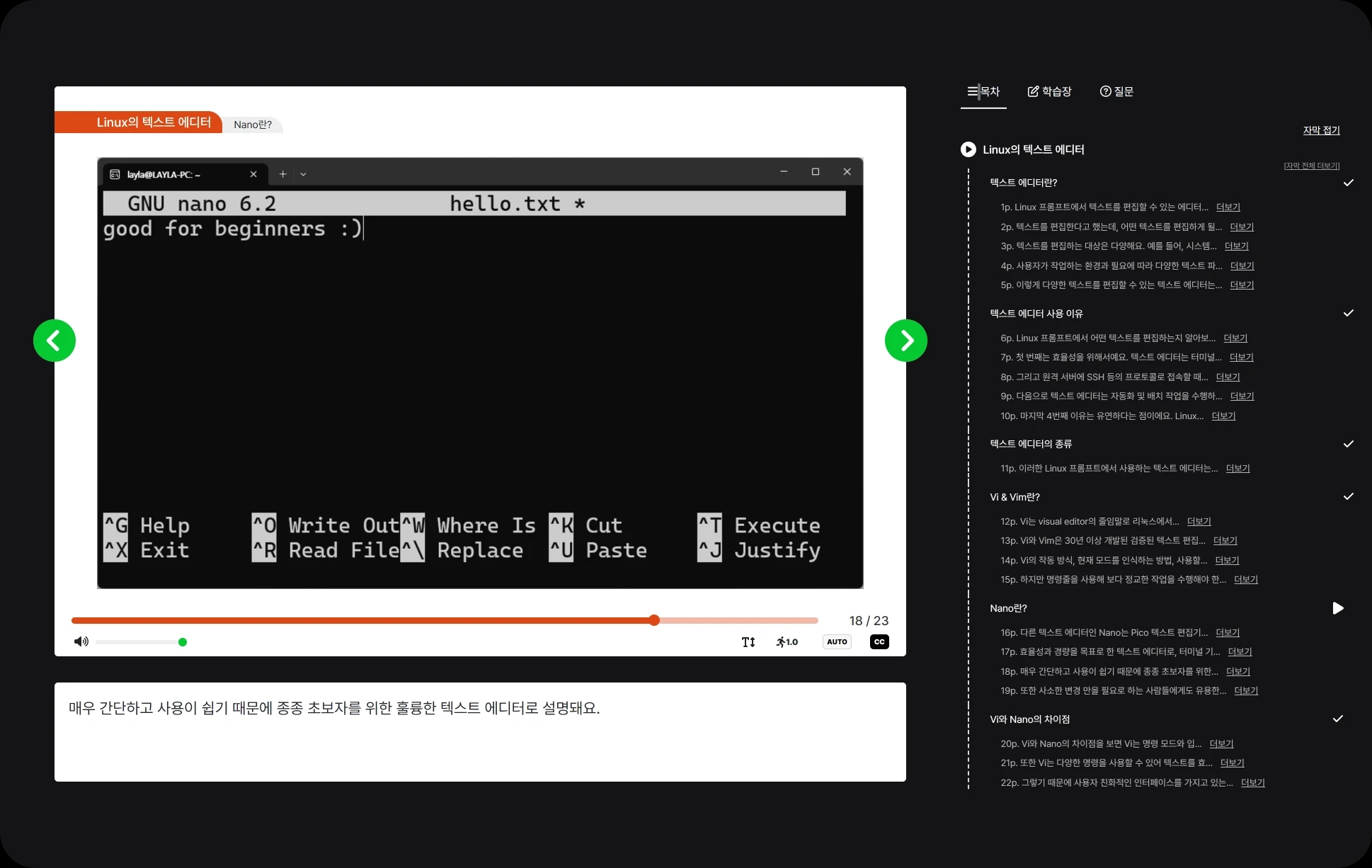
Task: Click the 18 / 23 page counter
Action: 869,621
